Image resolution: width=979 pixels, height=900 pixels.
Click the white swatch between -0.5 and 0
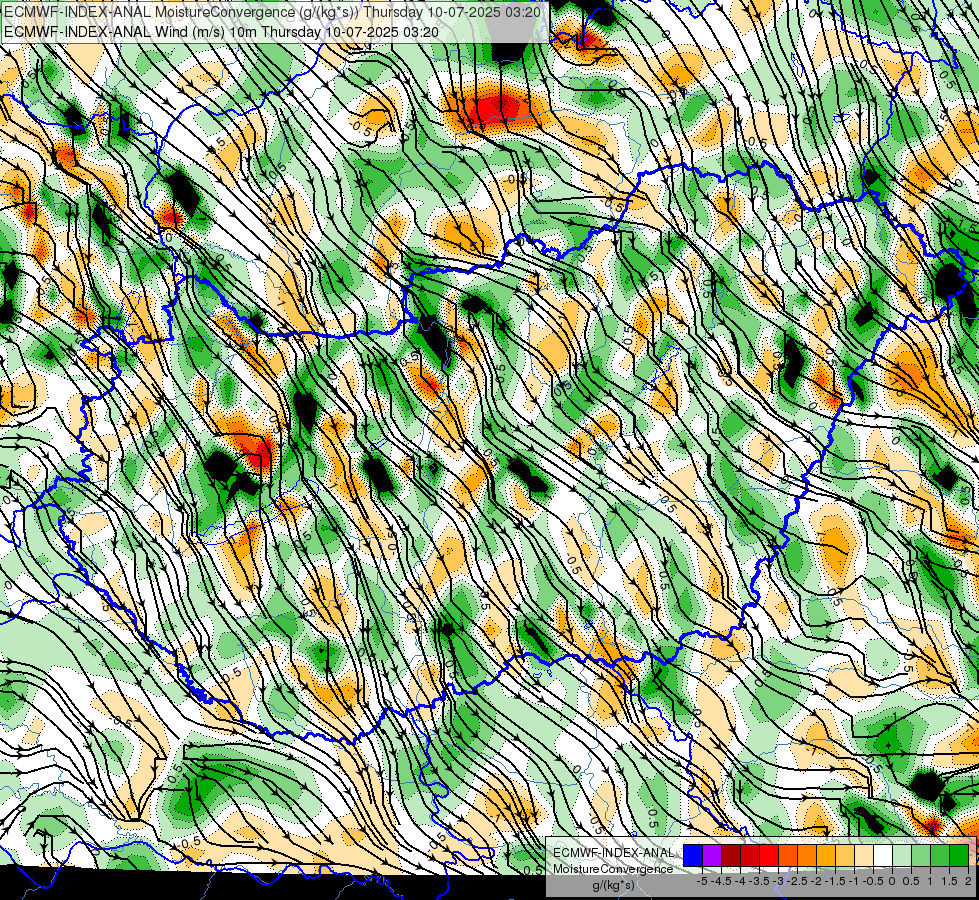coord(883,855)
